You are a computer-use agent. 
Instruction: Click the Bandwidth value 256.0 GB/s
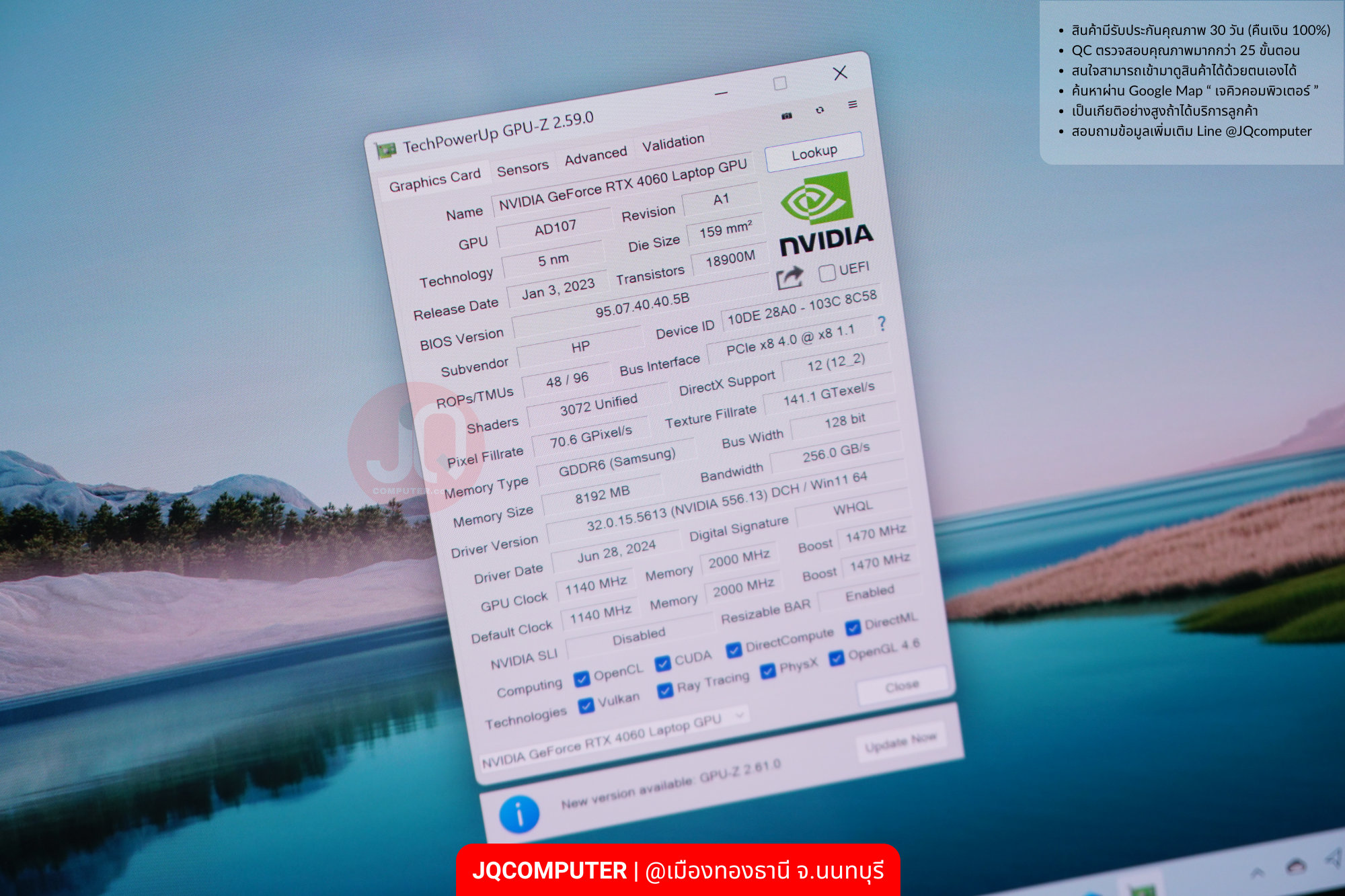(836, 451)
